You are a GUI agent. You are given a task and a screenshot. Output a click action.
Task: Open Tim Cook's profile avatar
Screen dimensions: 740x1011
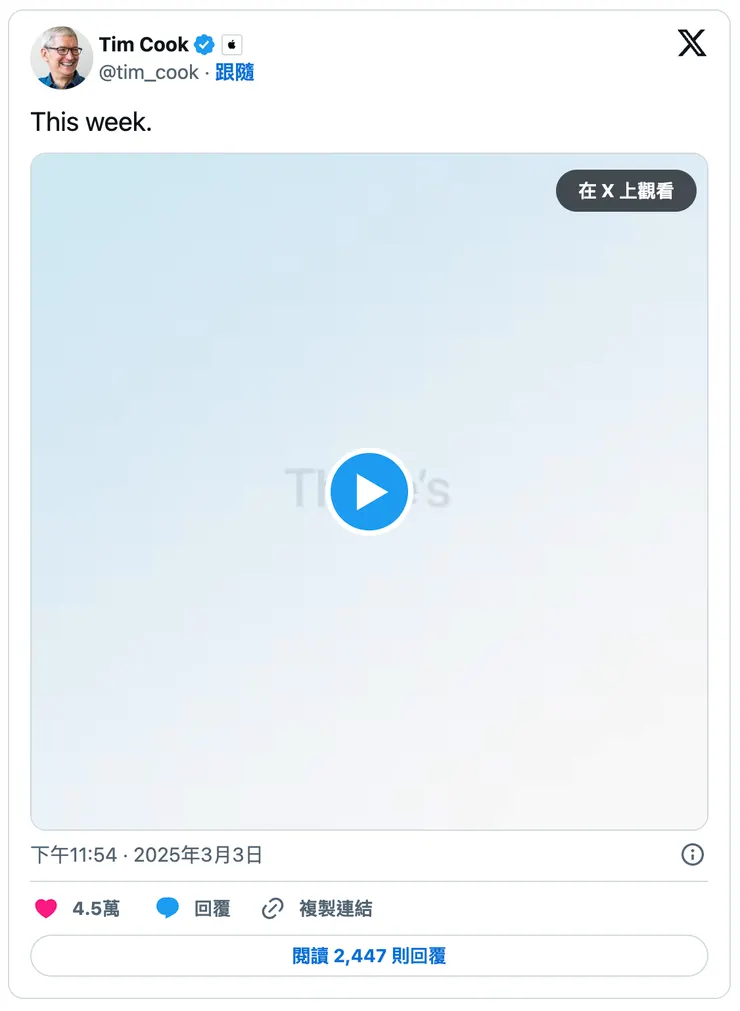61,57
